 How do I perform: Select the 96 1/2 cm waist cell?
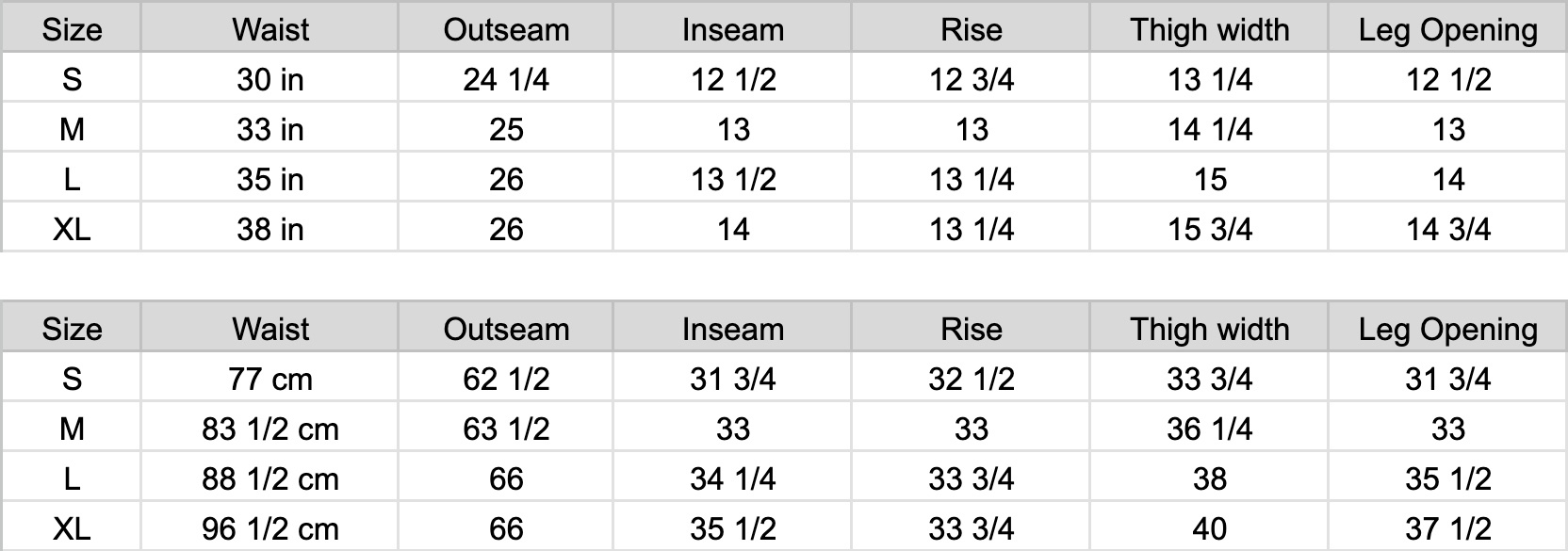click(269, 528)
